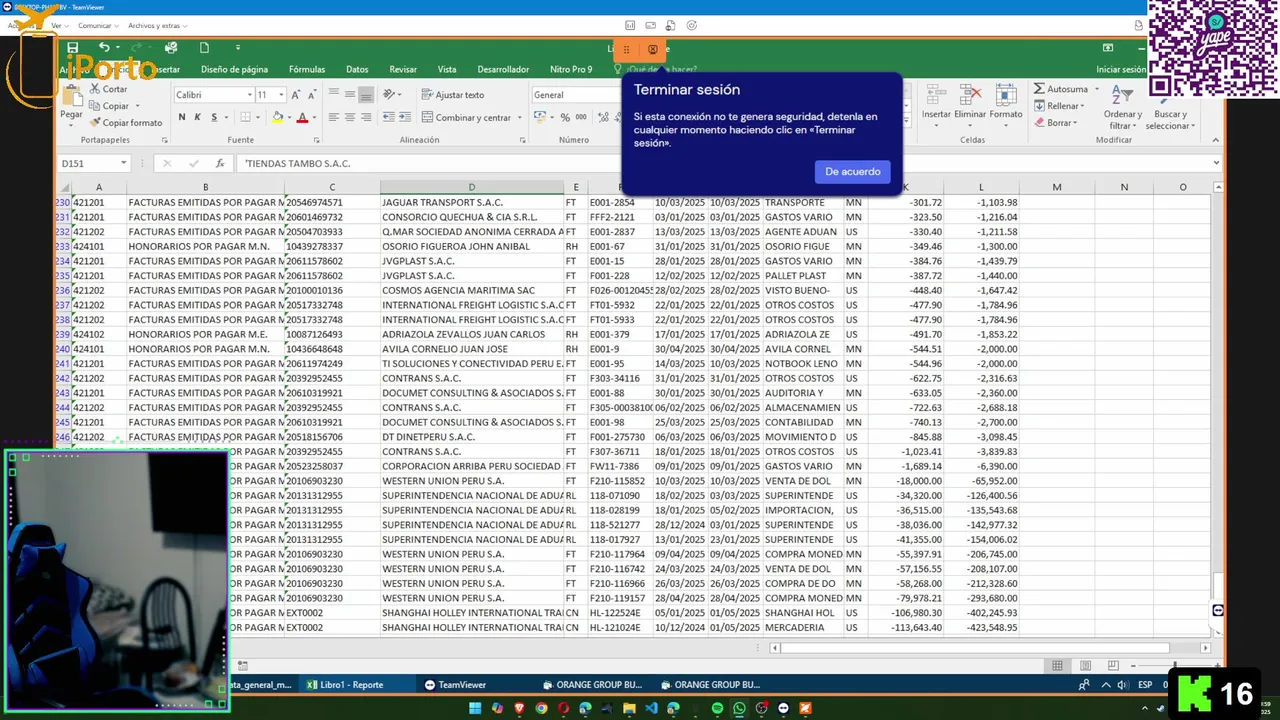This screenshot has width=1280, height=720.
Task: Click Ajustar texto wrap text button
Action: click(x=452, y=94)
